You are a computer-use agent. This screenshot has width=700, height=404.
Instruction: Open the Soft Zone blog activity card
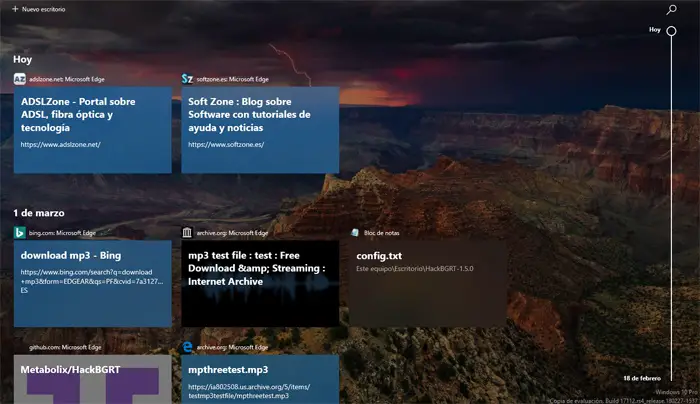click(260, 130)
